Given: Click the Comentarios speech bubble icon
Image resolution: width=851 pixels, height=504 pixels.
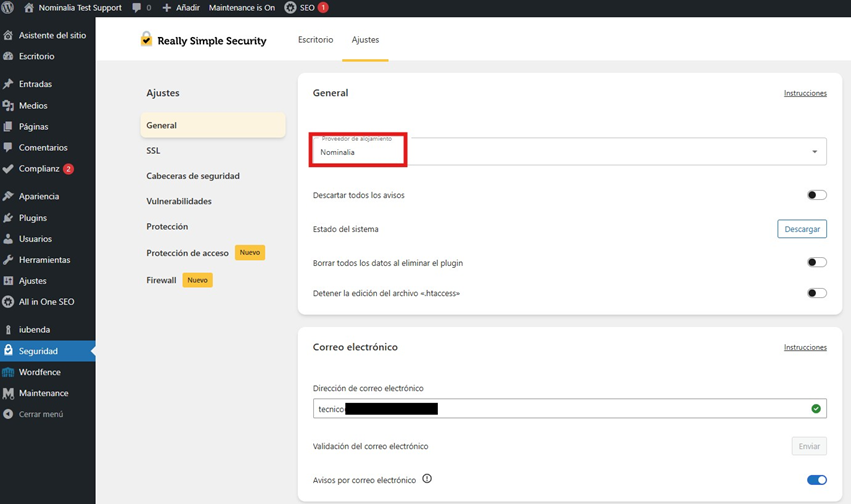Looking at the screenshot, I should (8, 148).
